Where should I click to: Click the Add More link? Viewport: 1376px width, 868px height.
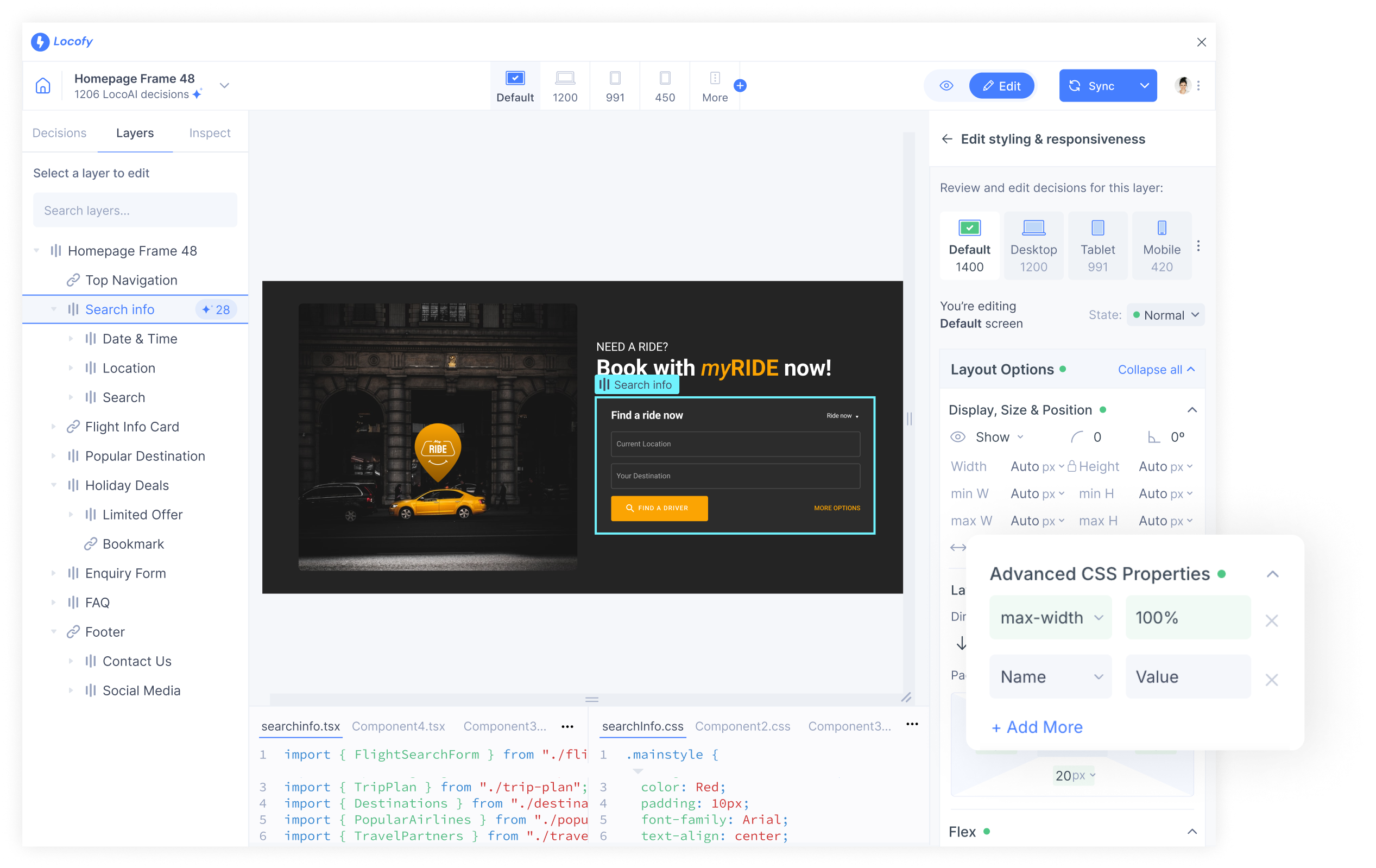[1037, 727]
